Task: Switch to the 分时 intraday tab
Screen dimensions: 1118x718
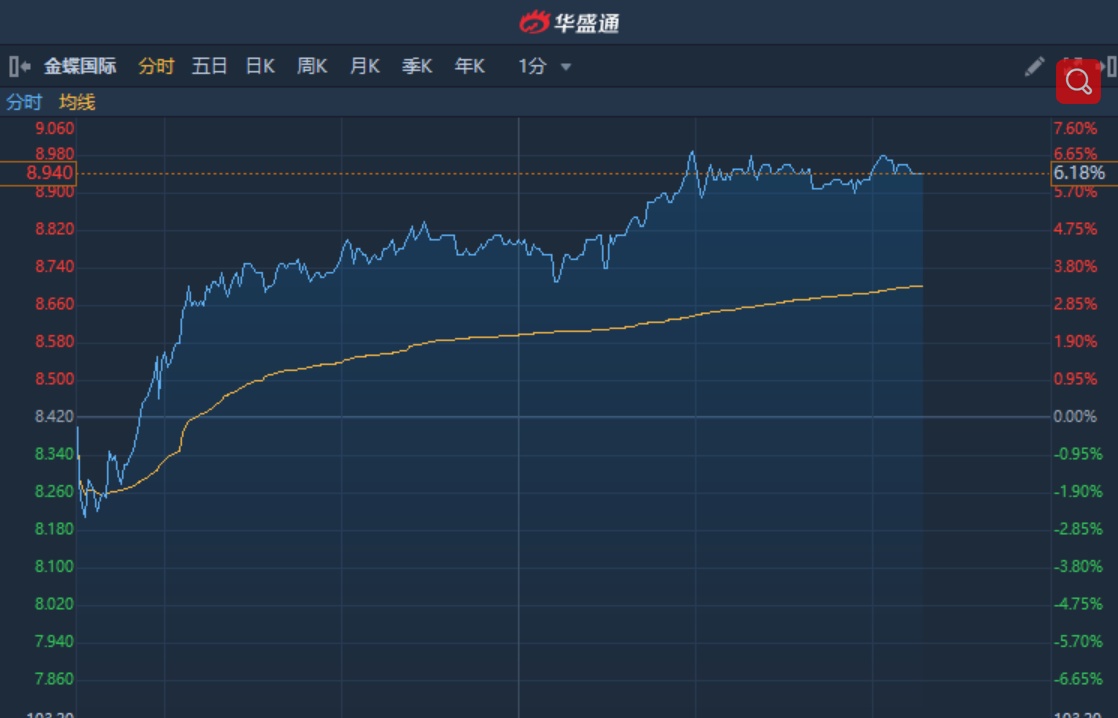Action: click(156, 67)
